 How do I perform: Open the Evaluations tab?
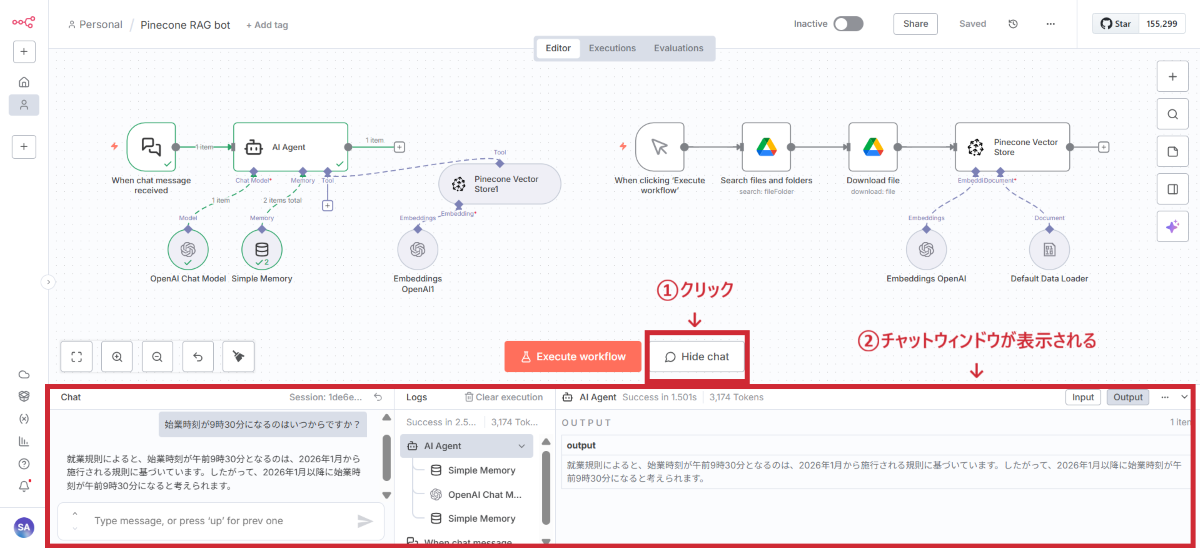pyautogui.click(x=678, y=48)
